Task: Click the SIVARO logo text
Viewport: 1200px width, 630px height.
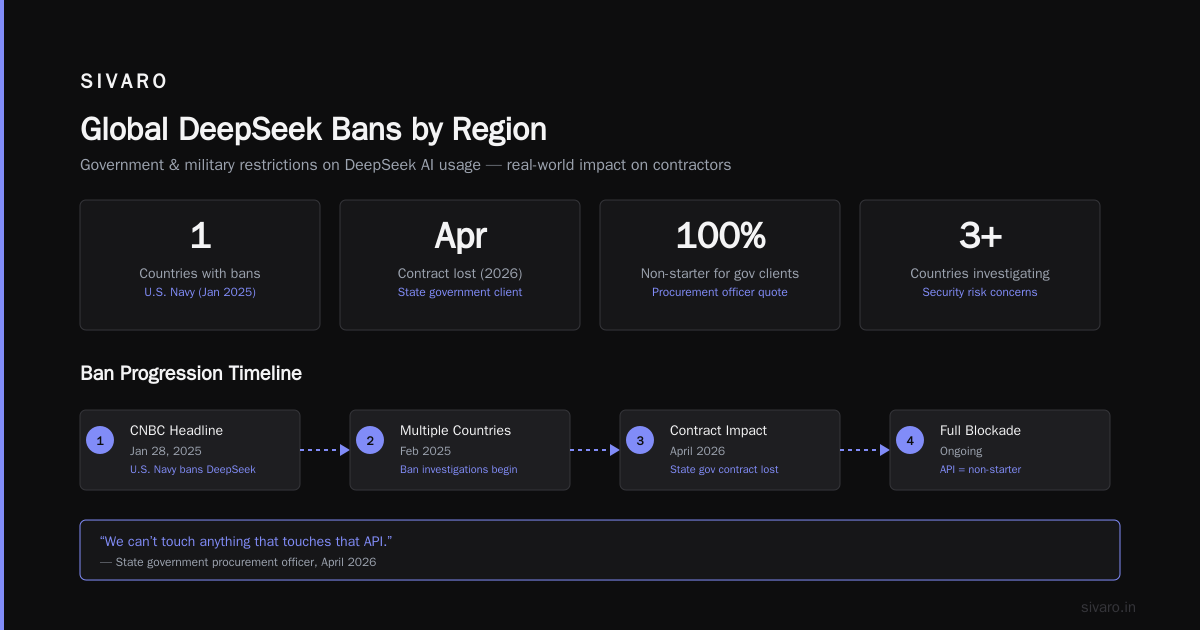Action: 124,82
